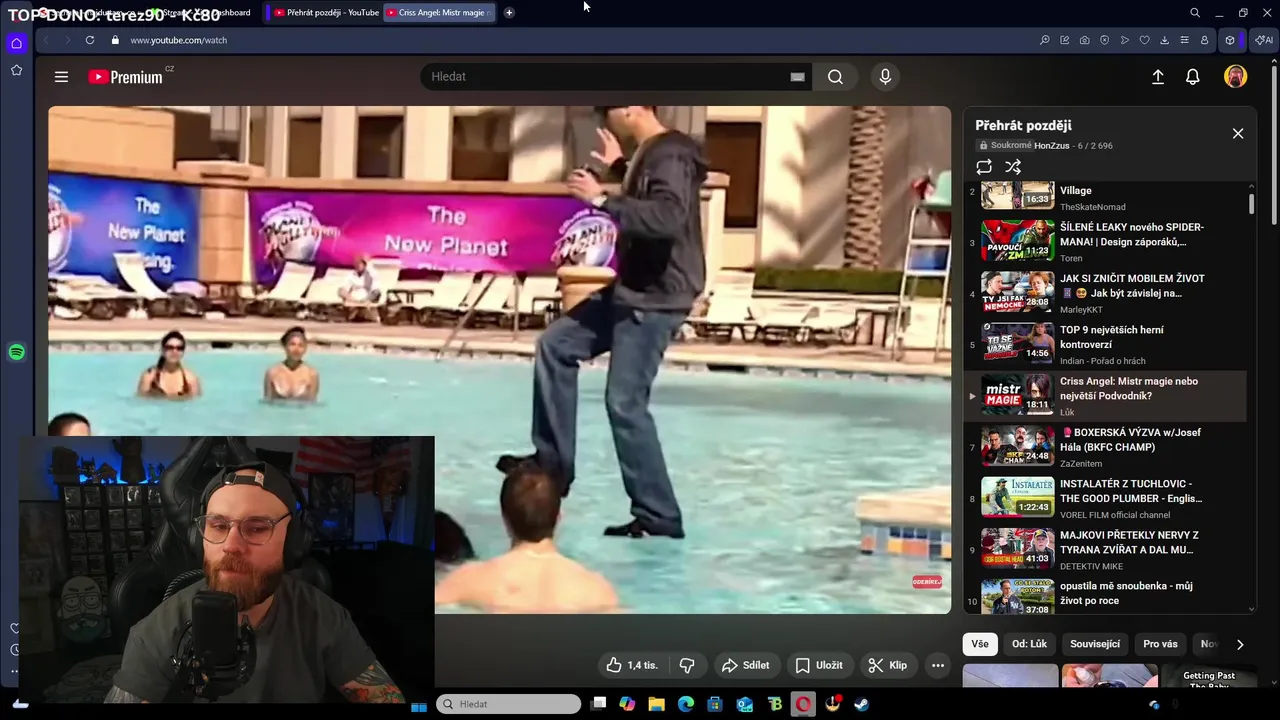Open the extensions cube icon
The width and height of the screenshot is (1280, 720).
1231,40
